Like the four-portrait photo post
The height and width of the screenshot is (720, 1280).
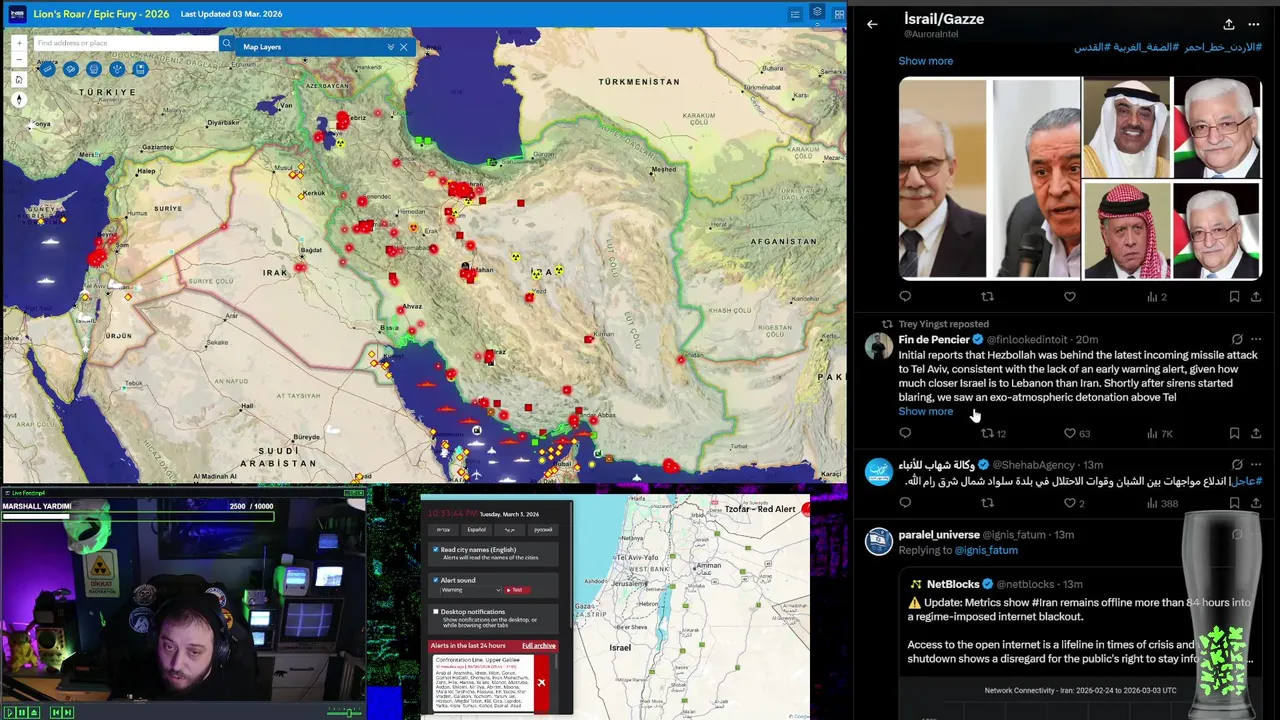tap(1069, 297)
